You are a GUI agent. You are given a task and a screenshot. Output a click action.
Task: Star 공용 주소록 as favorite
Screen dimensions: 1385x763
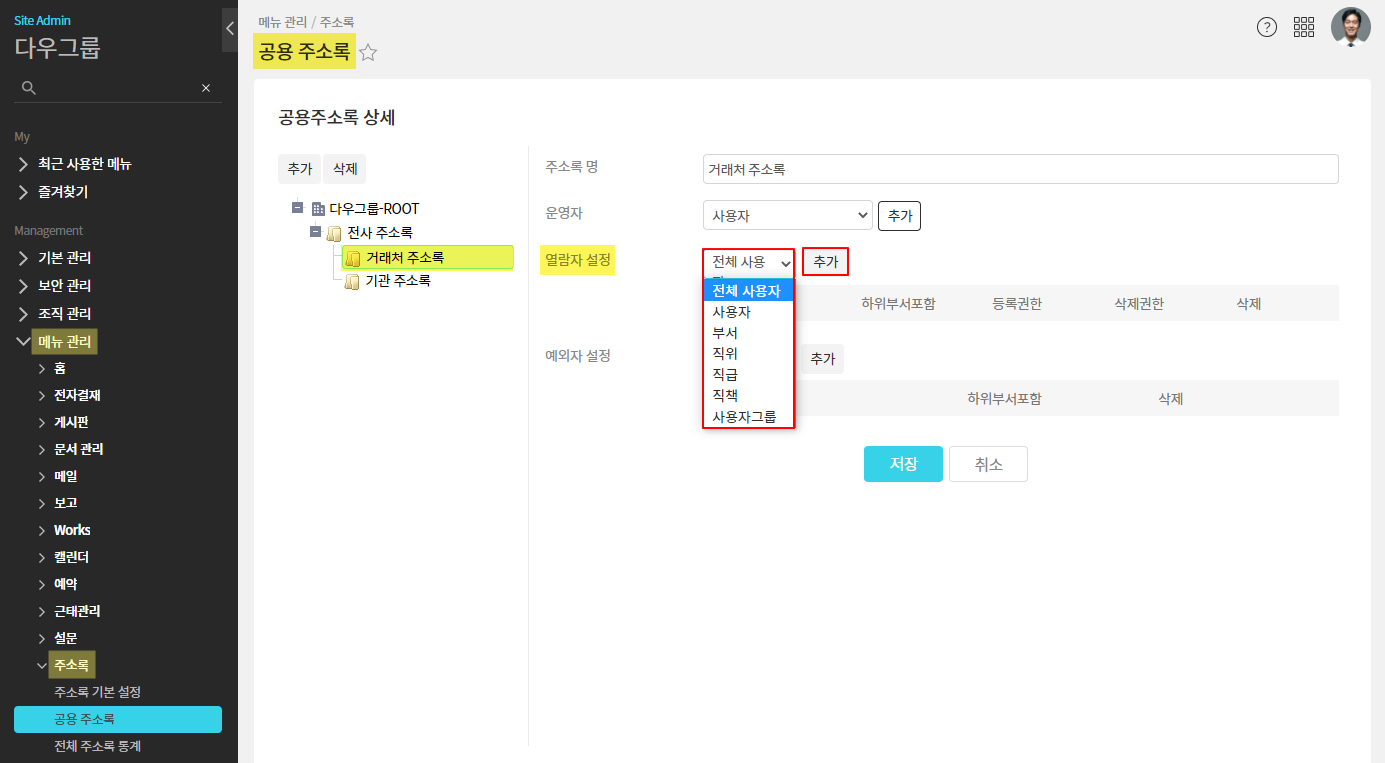368,53
